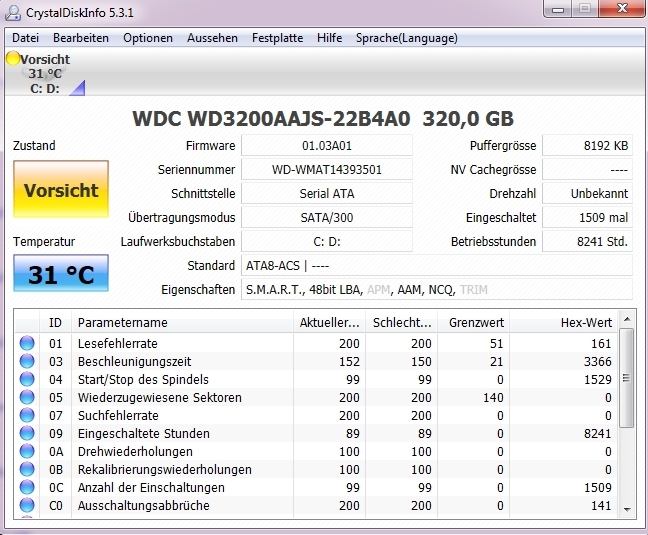This screenshot has height=535, width=648.
Task: Minimize the CrystalDiskInfo window
Action: click(x=558, y=9)
